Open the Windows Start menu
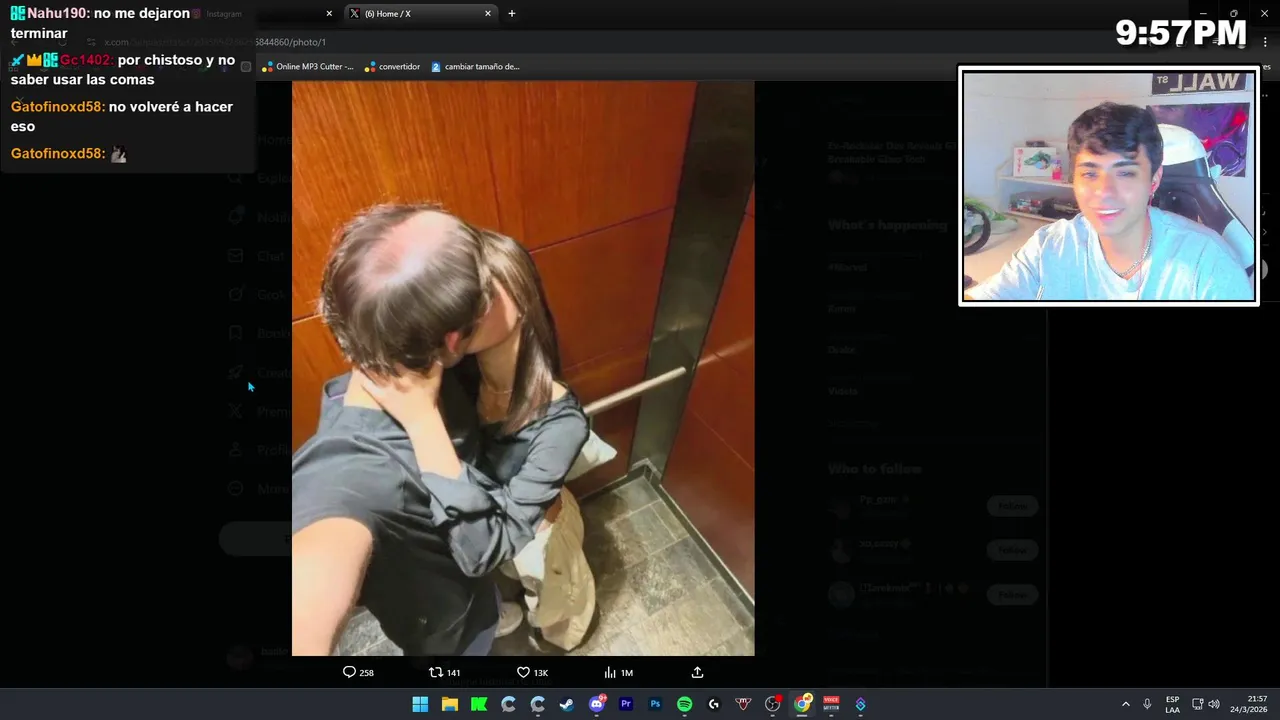 (x=420, y=704)
